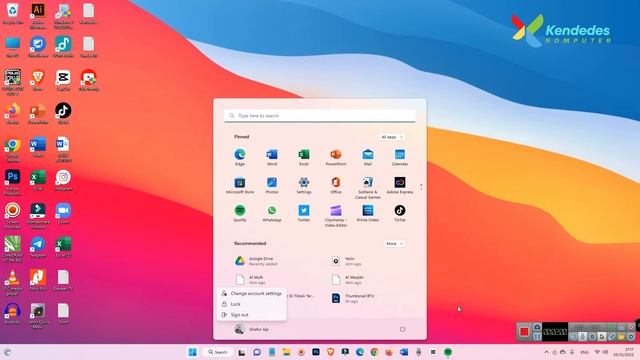Screen dimensions: 640x360
Task: Click the Start menu search field
Action: click(x=320, y=116)
